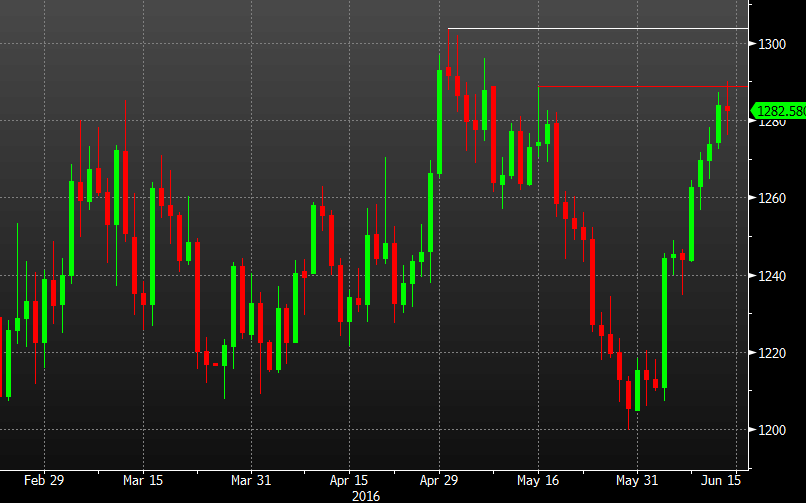Click the 2016 year label
Image resolution: width=806 pixels, height=503 pixels.
365,496
